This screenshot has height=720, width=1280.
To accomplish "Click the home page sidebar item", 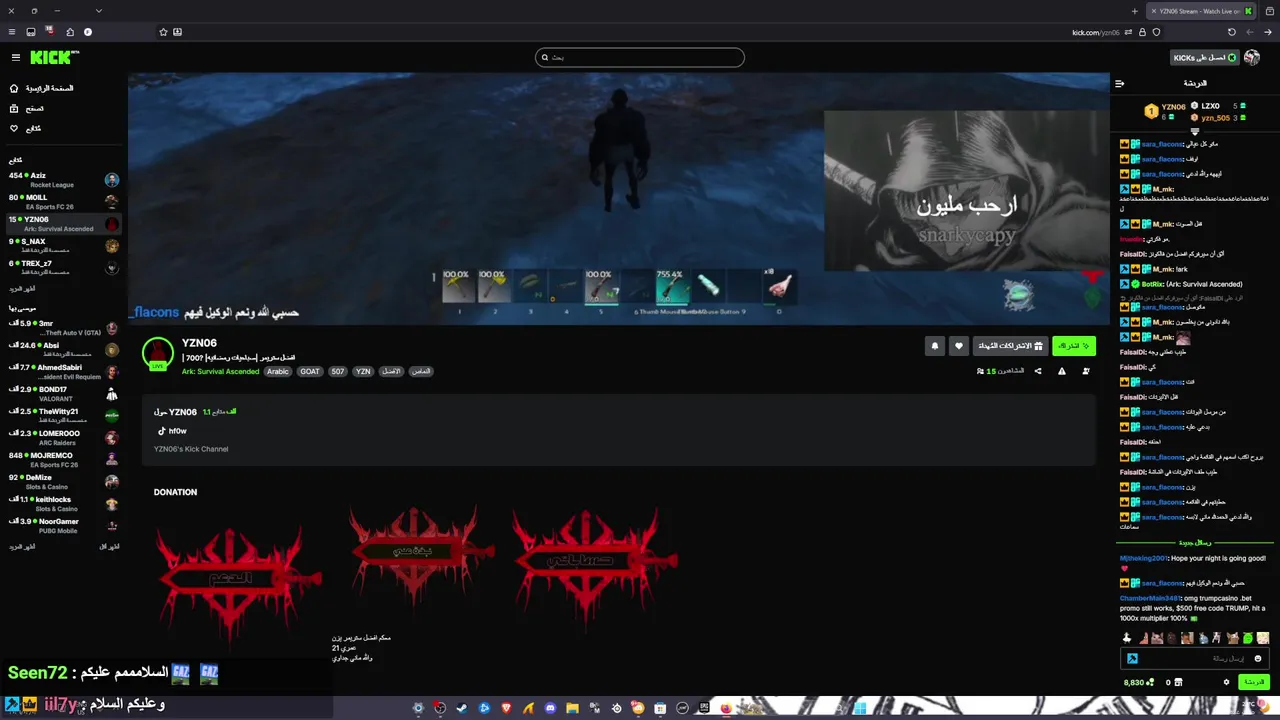I will pos(42,88).
